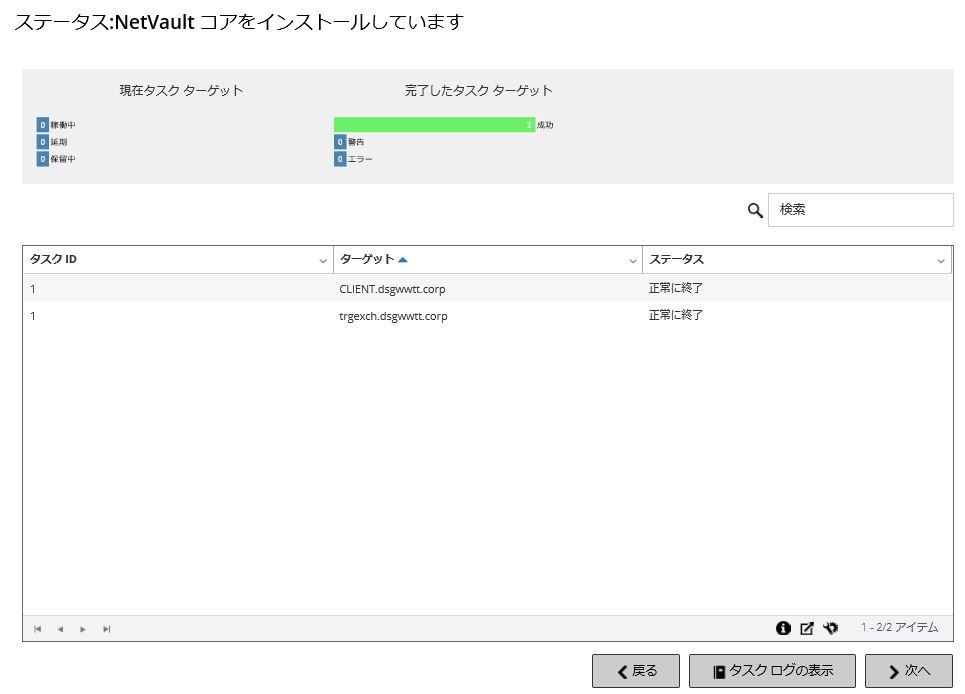Click the 延期 count badge
This screenshot has height=694, width=965.
tap(42, 142)
